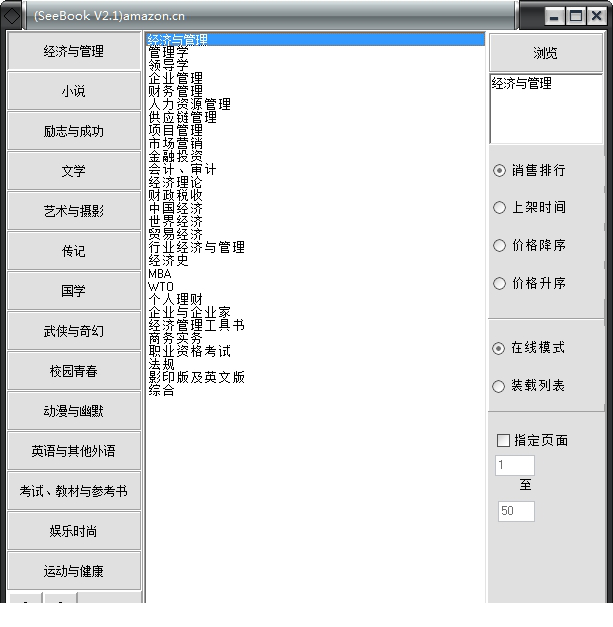Choose the 校园青春 category button
The width and height of the screenshot is (613, 627).
[74, 371]
